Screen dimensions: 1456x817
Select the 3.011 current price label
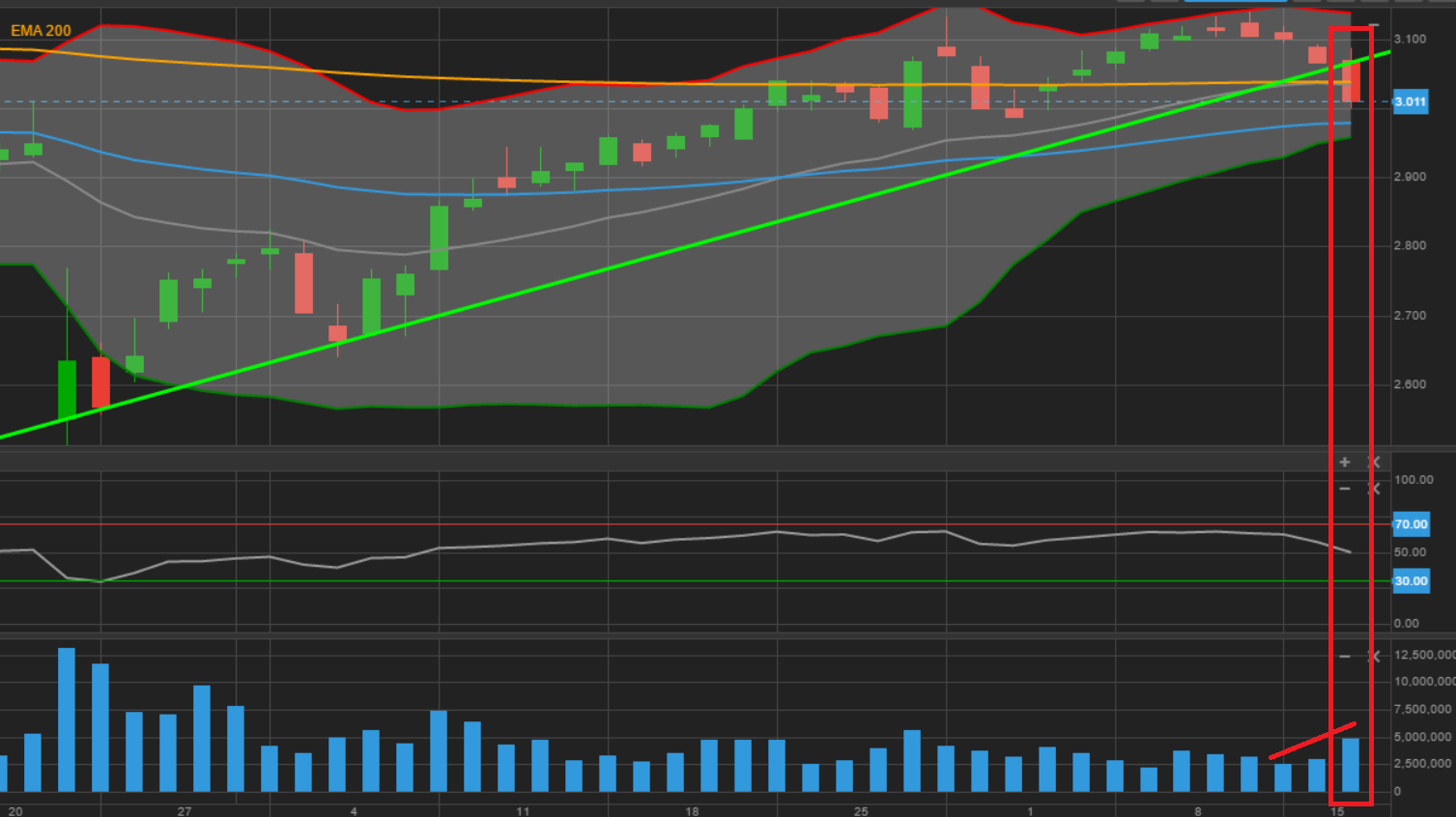(x=1411, y=101)
